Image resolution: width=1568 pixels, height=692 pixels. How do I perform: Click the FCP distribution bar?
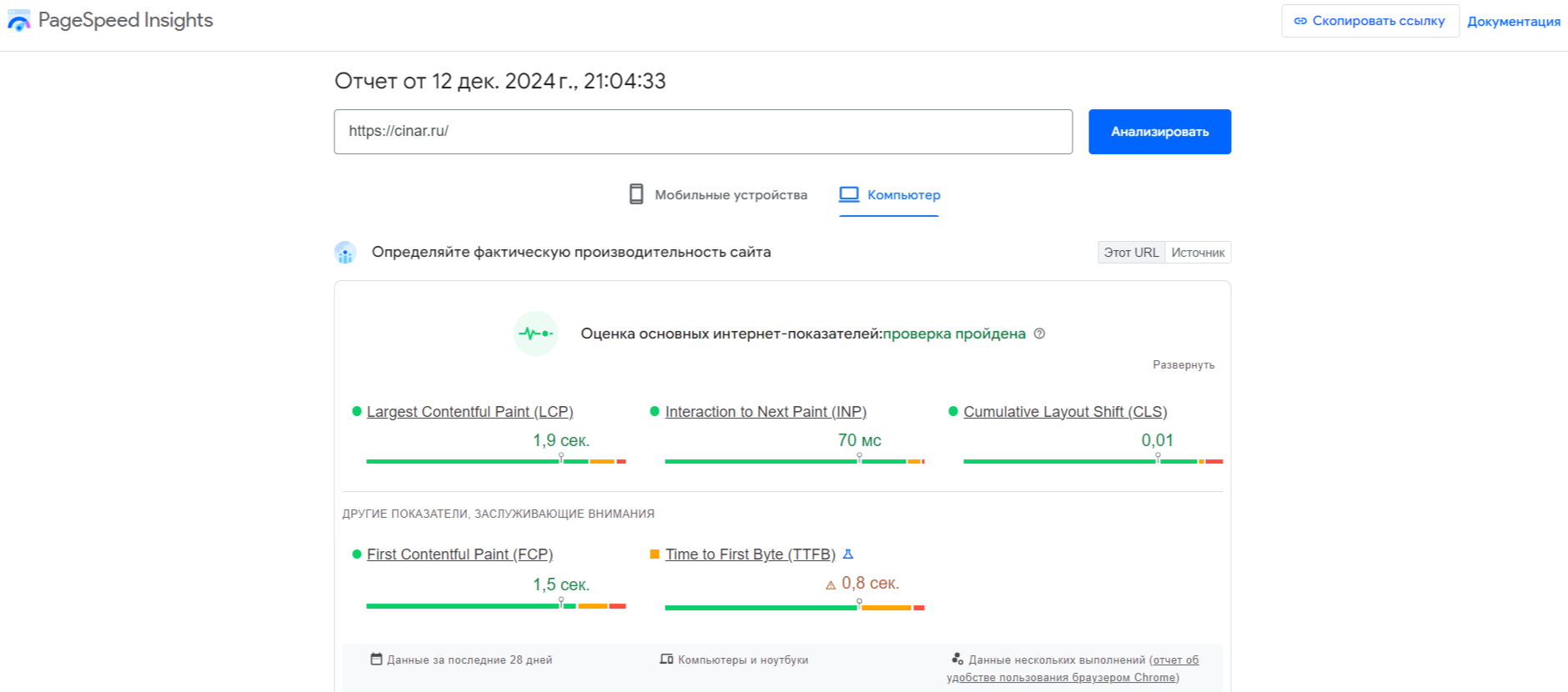496,606
